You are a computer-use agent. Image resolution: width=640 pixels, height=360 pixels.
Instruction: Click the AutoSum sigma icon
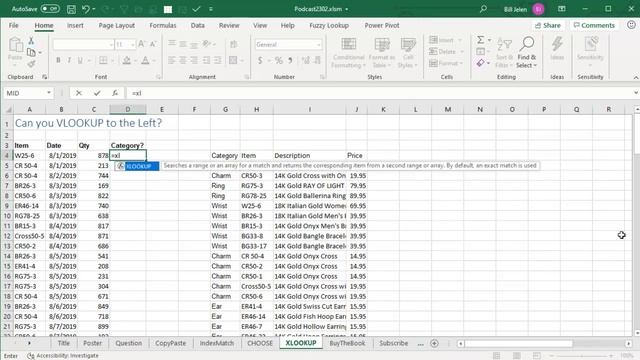[480, 40]
